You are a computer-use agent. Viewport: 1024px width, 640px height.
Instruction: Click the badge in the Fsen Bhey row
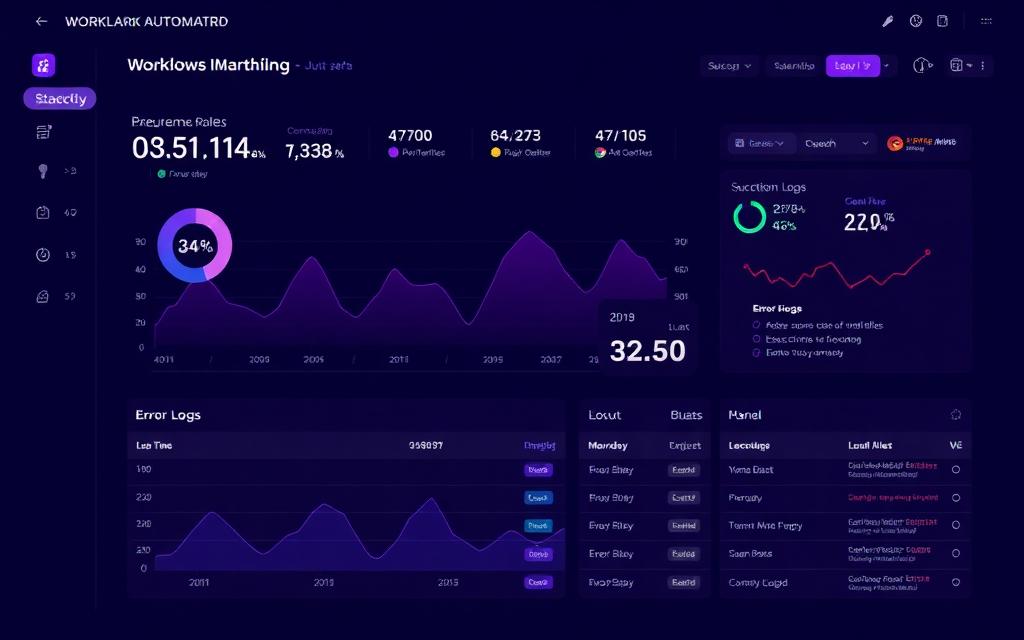(684, 470)
